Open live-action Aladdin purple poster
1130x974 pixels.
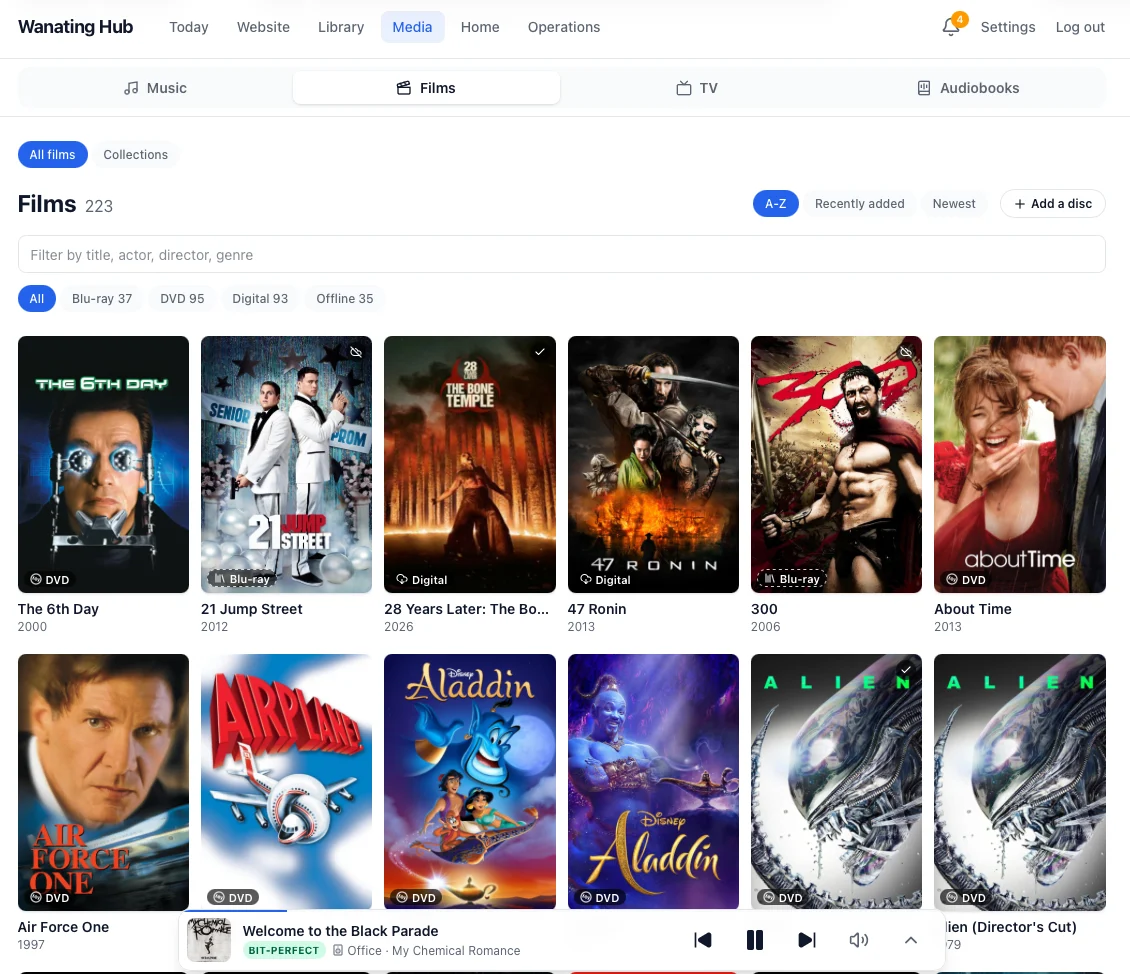pyautogui.click(x=653, y=782)
